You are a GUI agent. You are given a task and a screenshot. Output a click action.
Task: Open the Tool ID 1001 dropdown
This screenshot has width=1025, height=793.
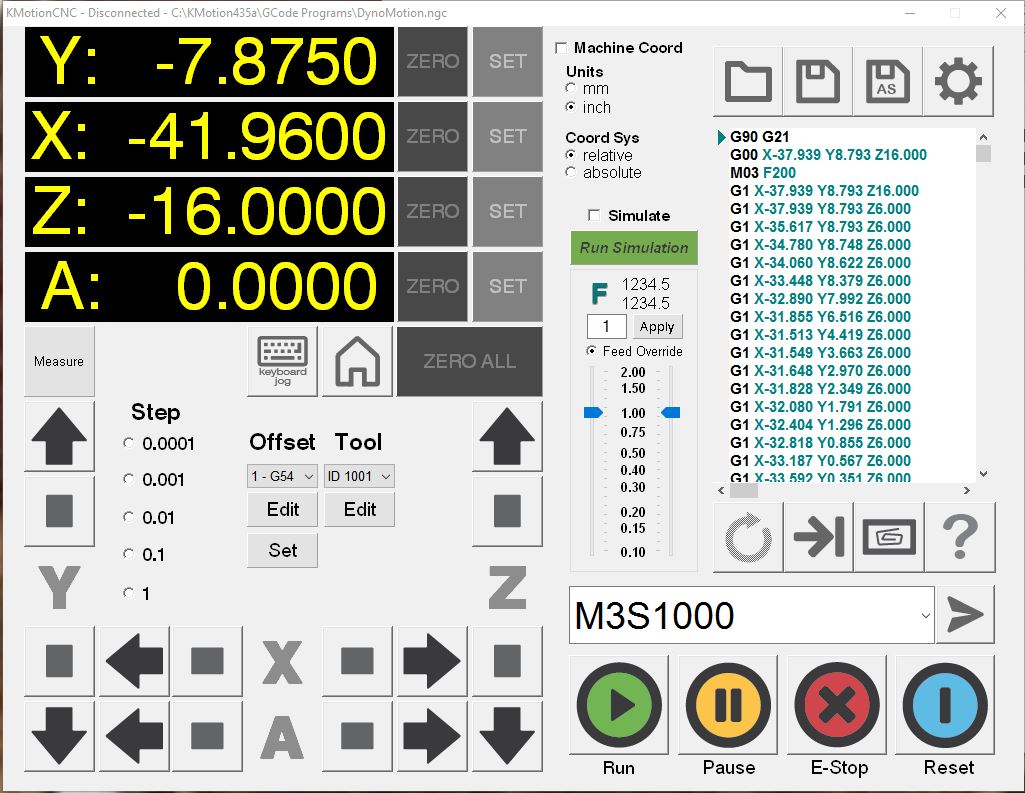[x=359, y=477]
